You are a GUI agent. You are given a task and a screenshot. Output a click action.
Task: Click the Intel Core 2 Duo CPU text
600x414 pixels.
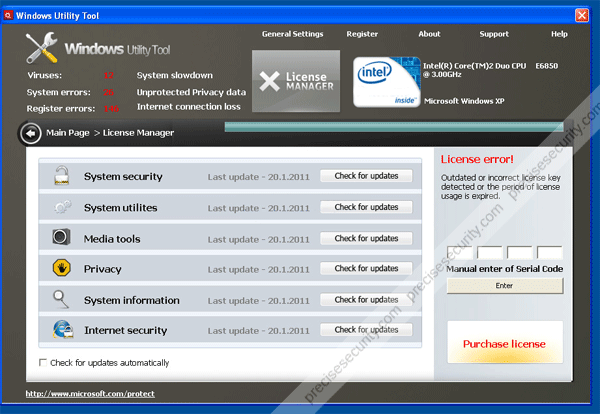click(x=490, y=70)
